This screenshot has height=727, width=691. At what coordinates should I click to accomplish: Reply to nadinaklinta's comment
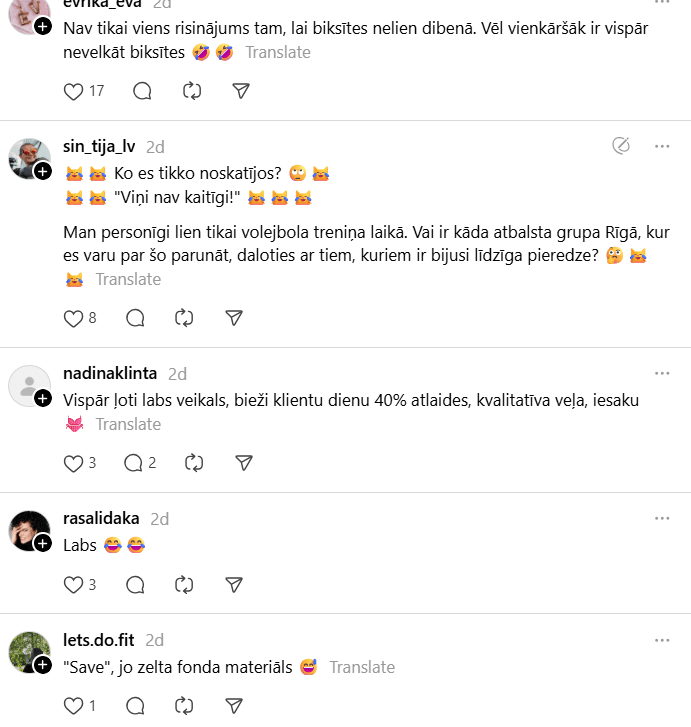point(134,463)
